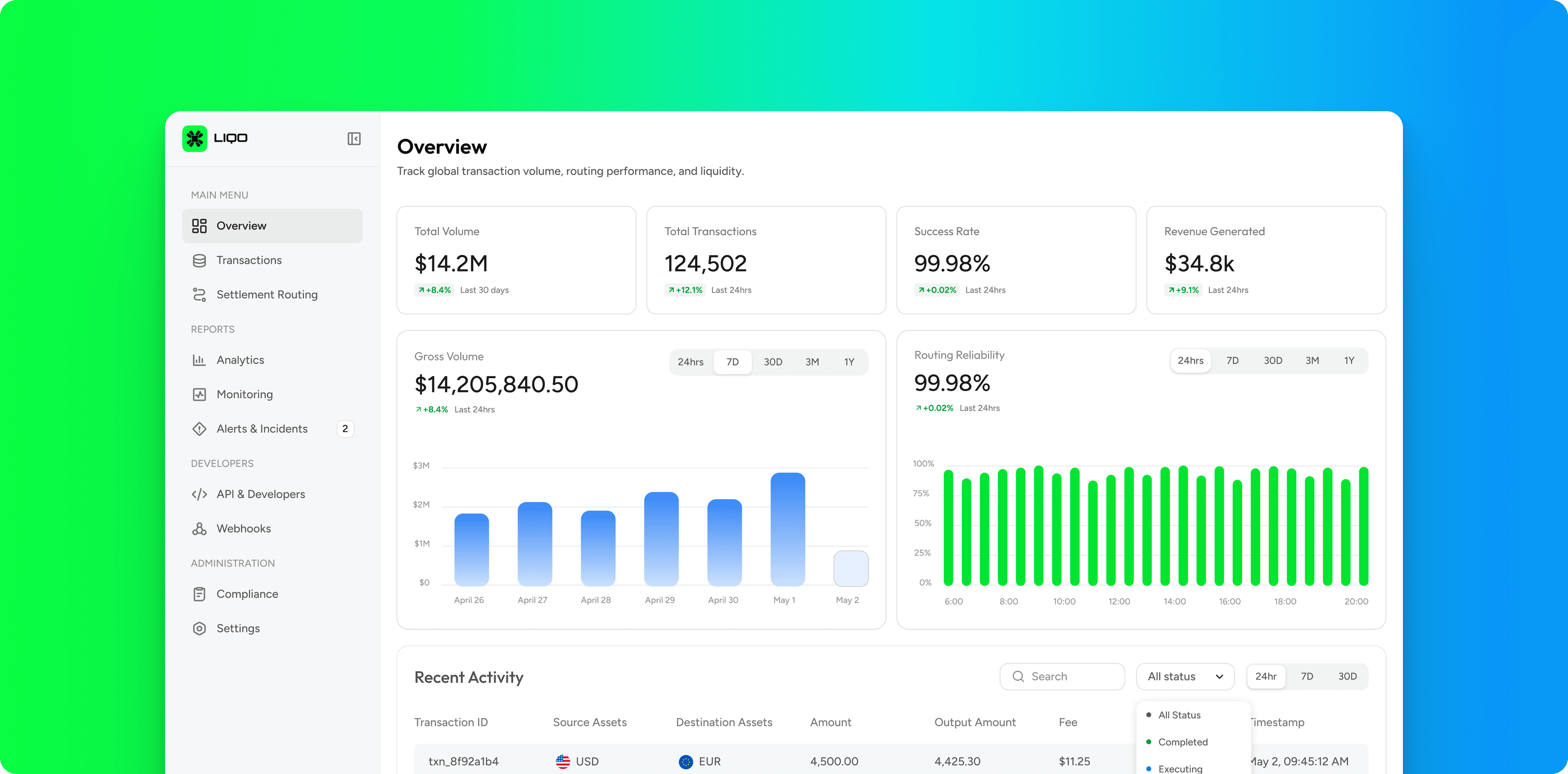Click the April 26 bar in chart
Viewport: 1568px width, 774px height.
tap(472, 549)
